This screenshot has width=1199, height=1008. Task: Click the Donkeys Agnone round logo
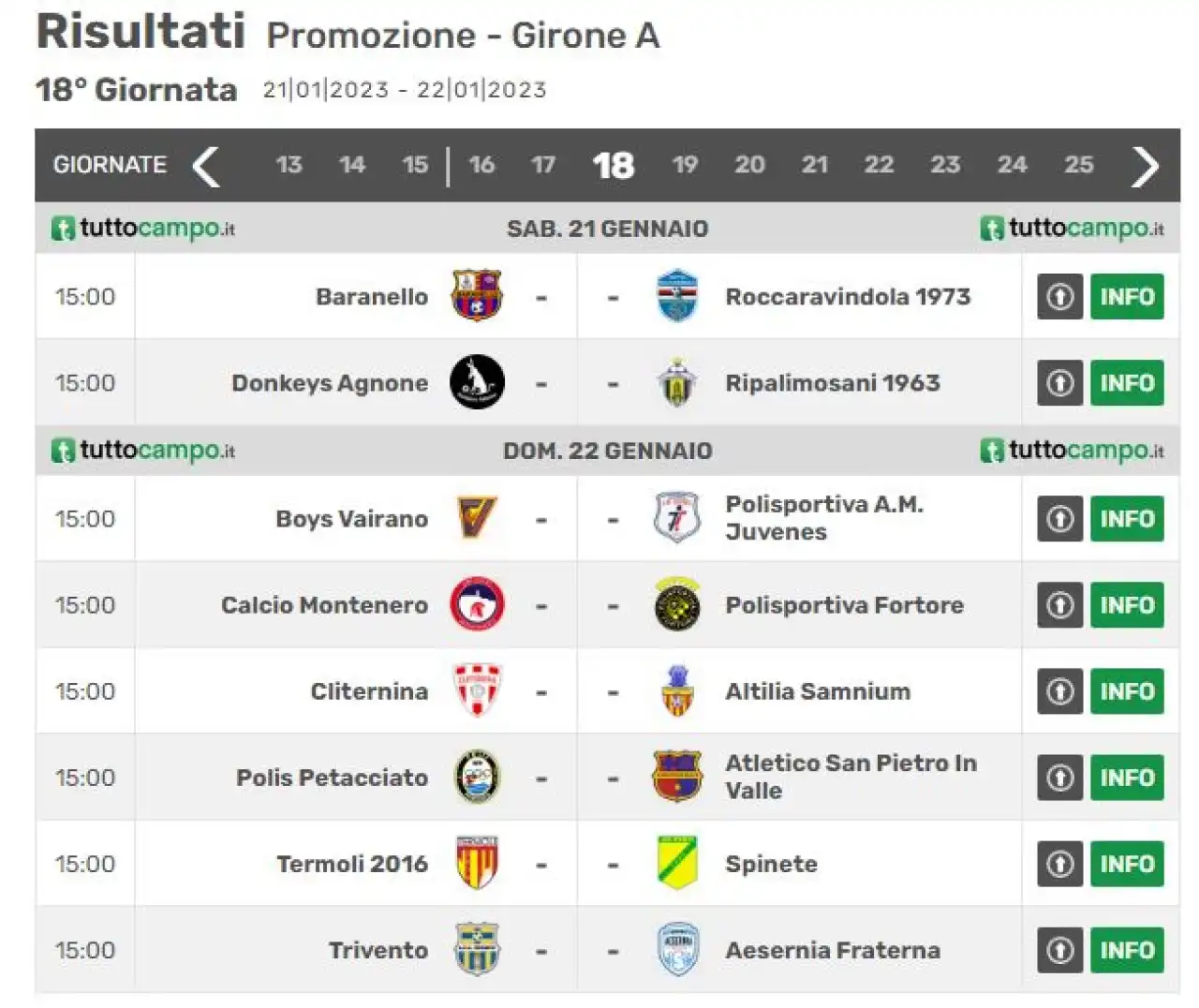[x=477, y=382]
